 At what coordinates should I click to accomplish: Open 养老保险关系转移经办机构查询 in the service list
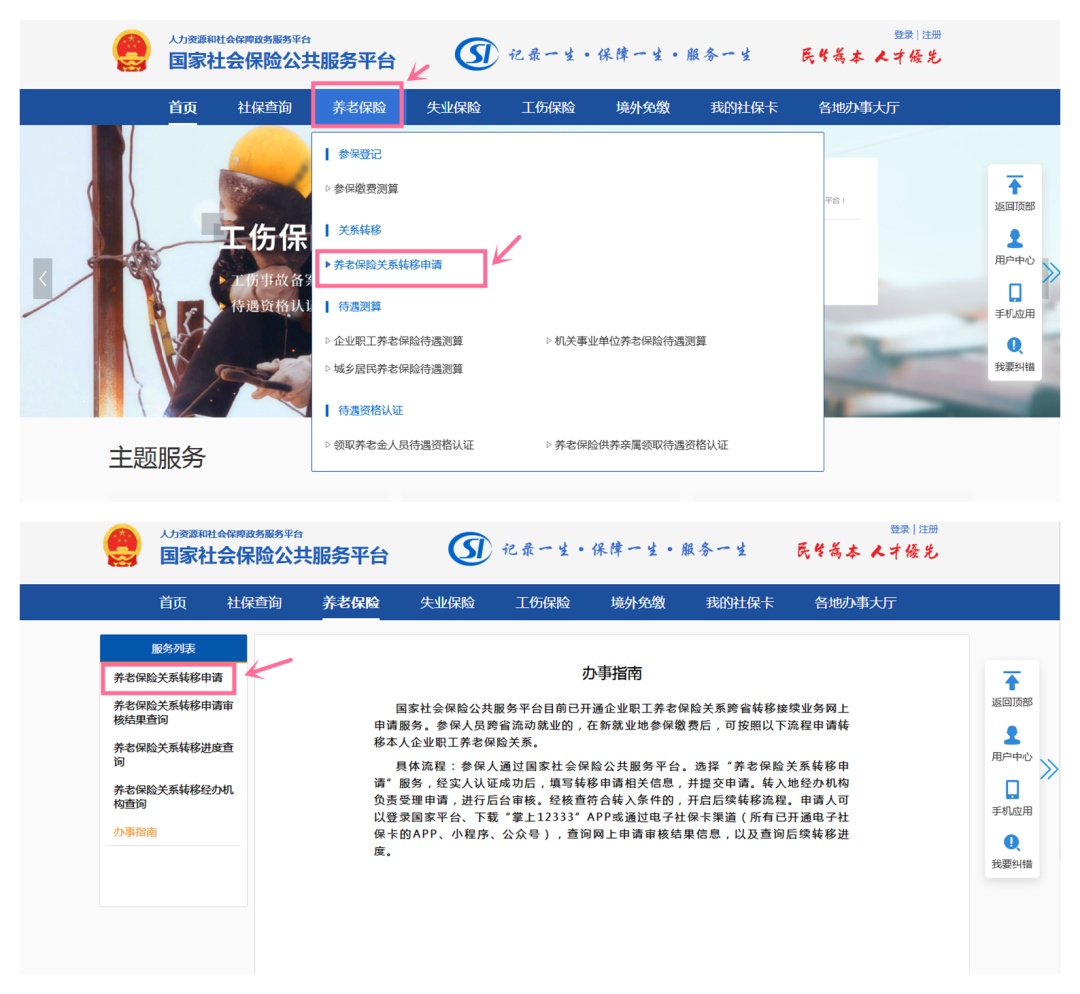tap(173, 797)
